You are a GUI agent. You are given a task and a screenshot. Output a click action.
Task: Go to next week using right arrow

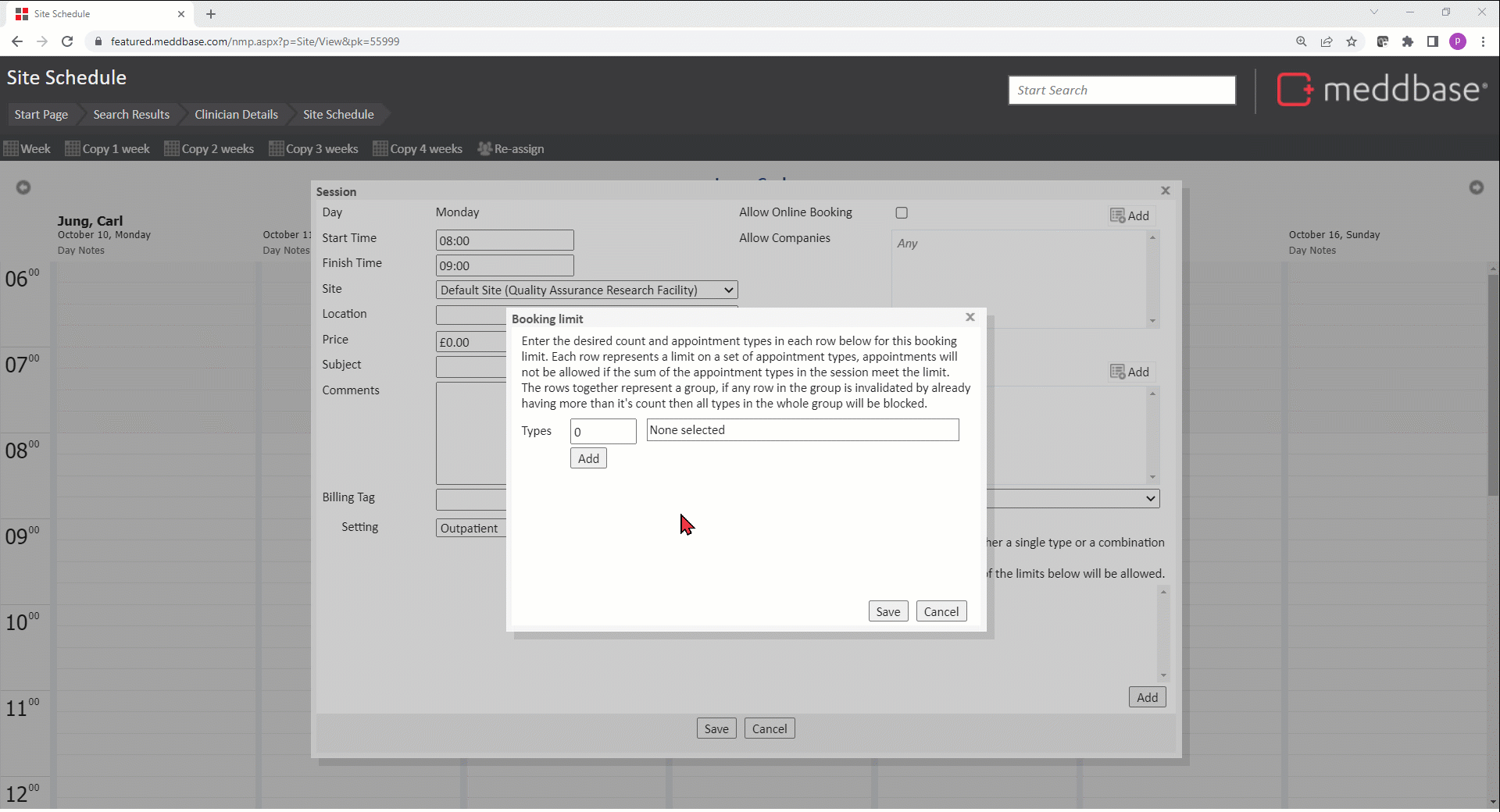[x=1476, y=187]
